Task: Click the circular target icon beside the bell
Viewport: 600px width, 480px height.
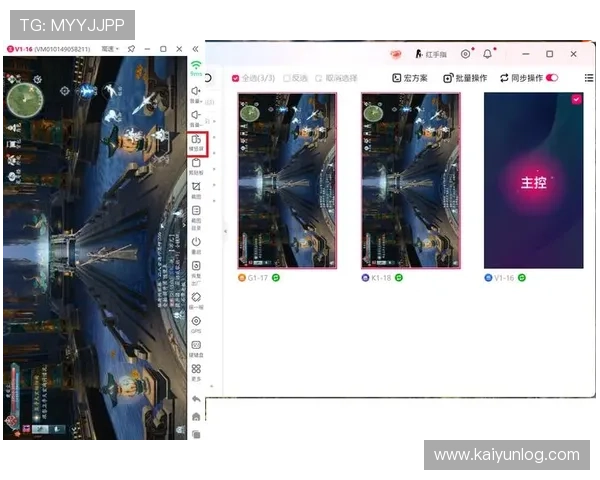Action: [465, 54]
